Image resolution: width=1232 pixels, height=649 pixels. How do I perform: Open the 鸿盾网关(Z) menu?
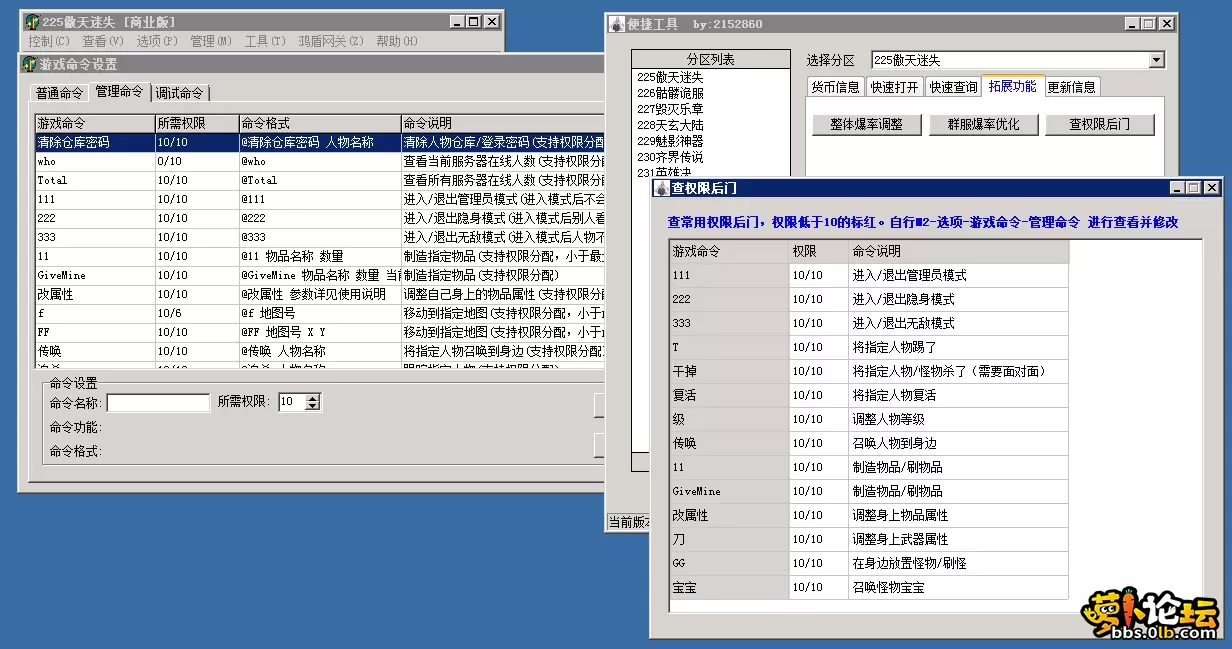point(331,41)
